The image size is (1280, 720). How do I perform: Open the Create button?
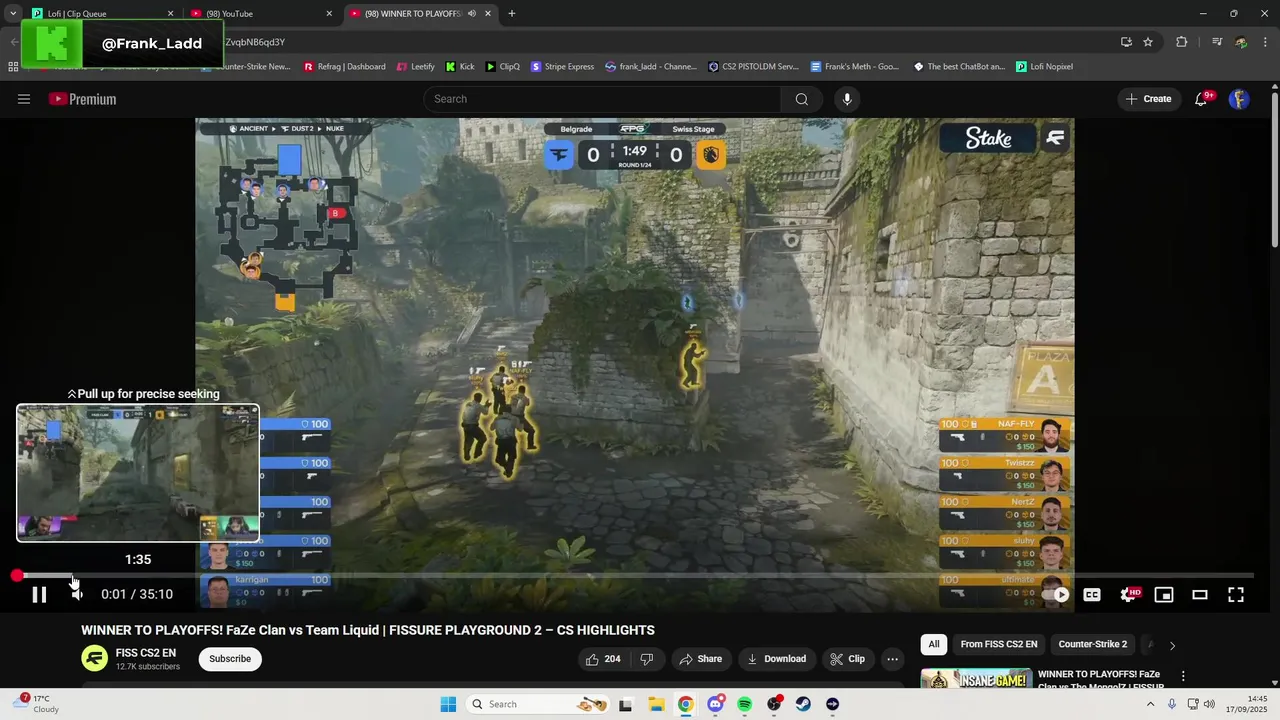(x=1148, y=99)
